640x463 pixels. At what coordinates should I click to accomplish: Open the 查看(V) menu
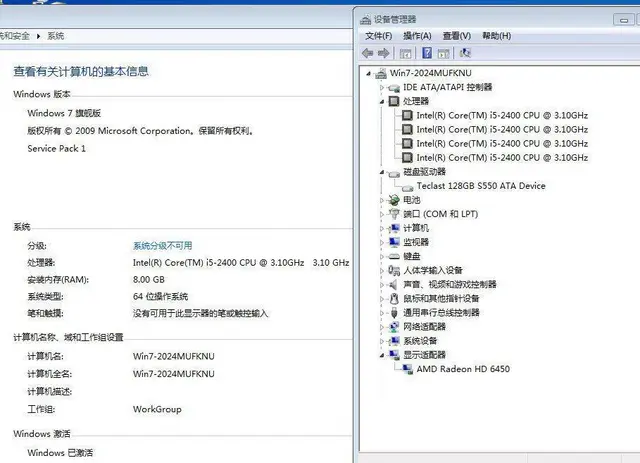pyautogui.click(x=457, y=36)
